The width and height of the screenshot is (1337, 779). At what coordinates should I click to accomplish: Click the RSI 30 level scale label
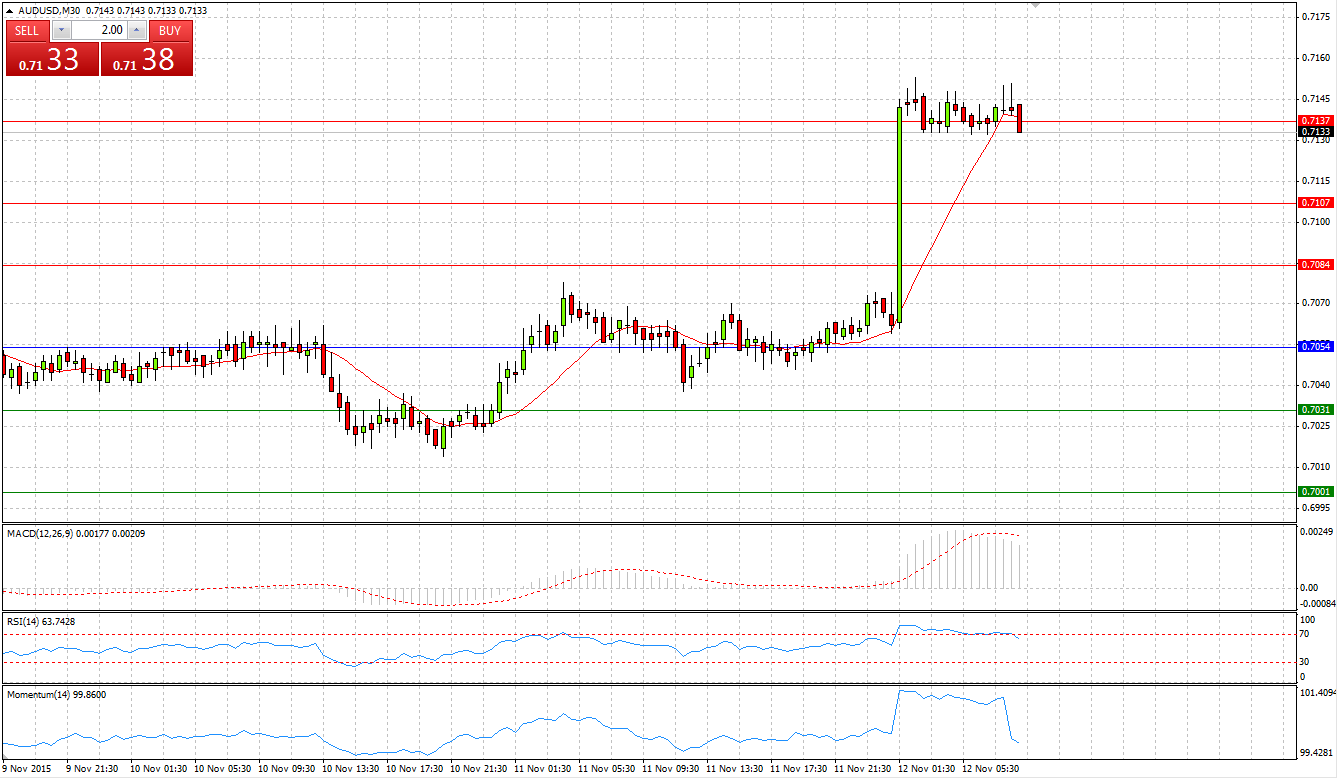[x=1304, y=662]
